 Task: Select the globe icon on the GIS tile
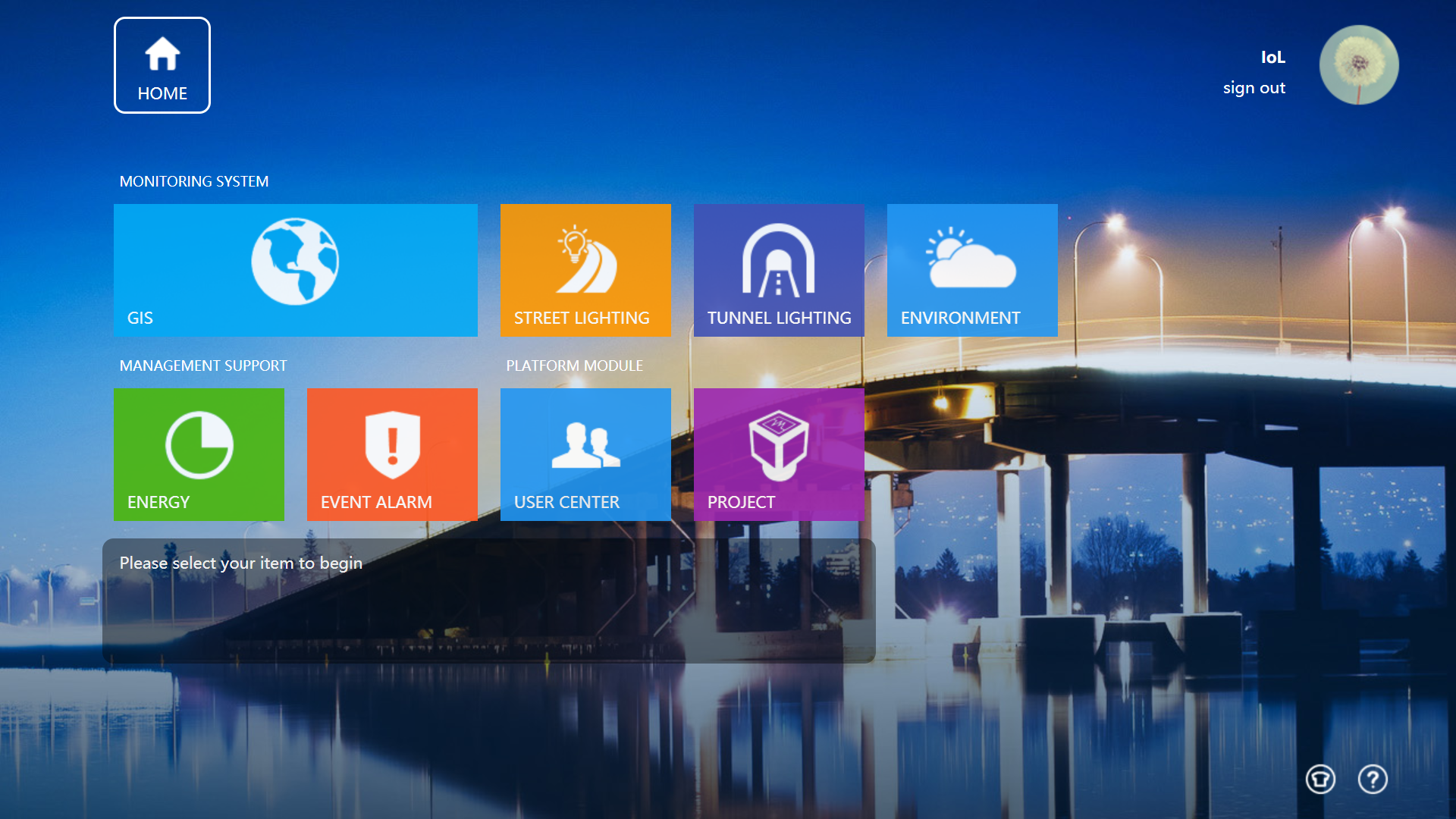tap(295, 261)
